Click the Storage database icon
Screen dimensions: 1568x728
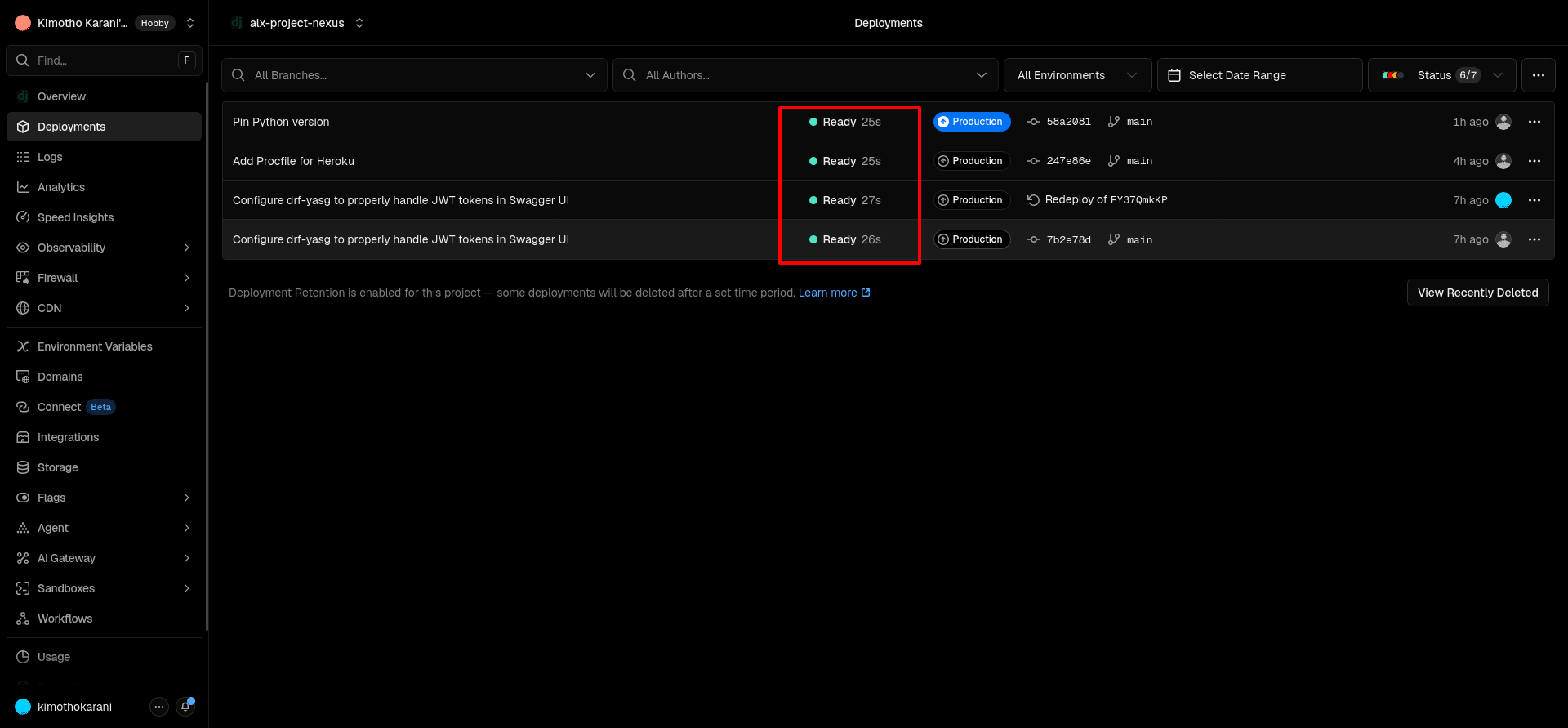point(23,467)
